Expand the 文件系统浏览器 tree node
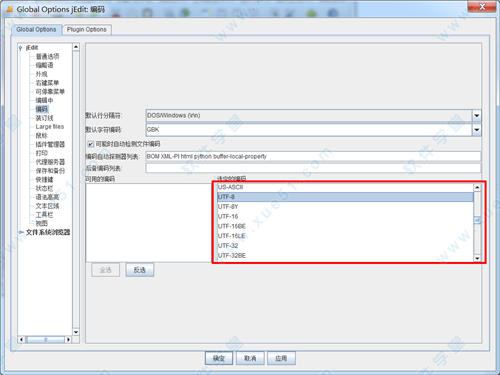Viewport: 500px width, 375px height. click(x=21, y=232)
